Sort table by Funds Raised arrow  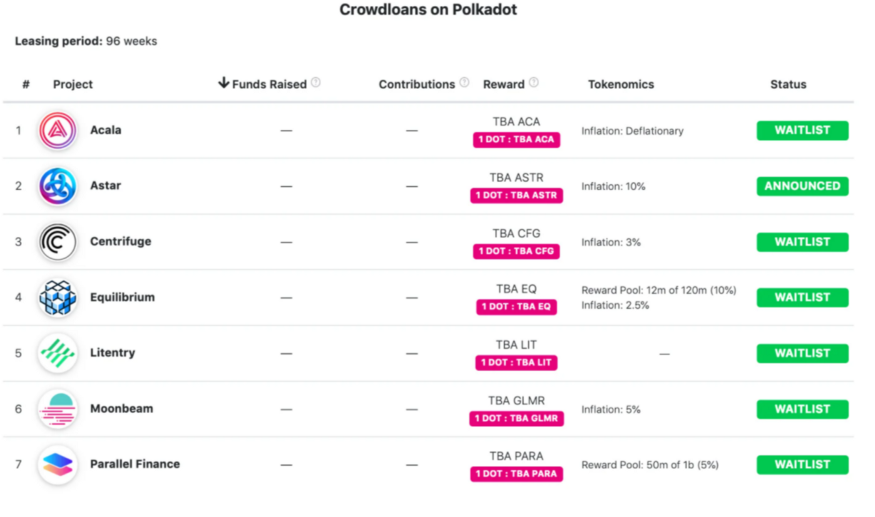click(223, 83)
